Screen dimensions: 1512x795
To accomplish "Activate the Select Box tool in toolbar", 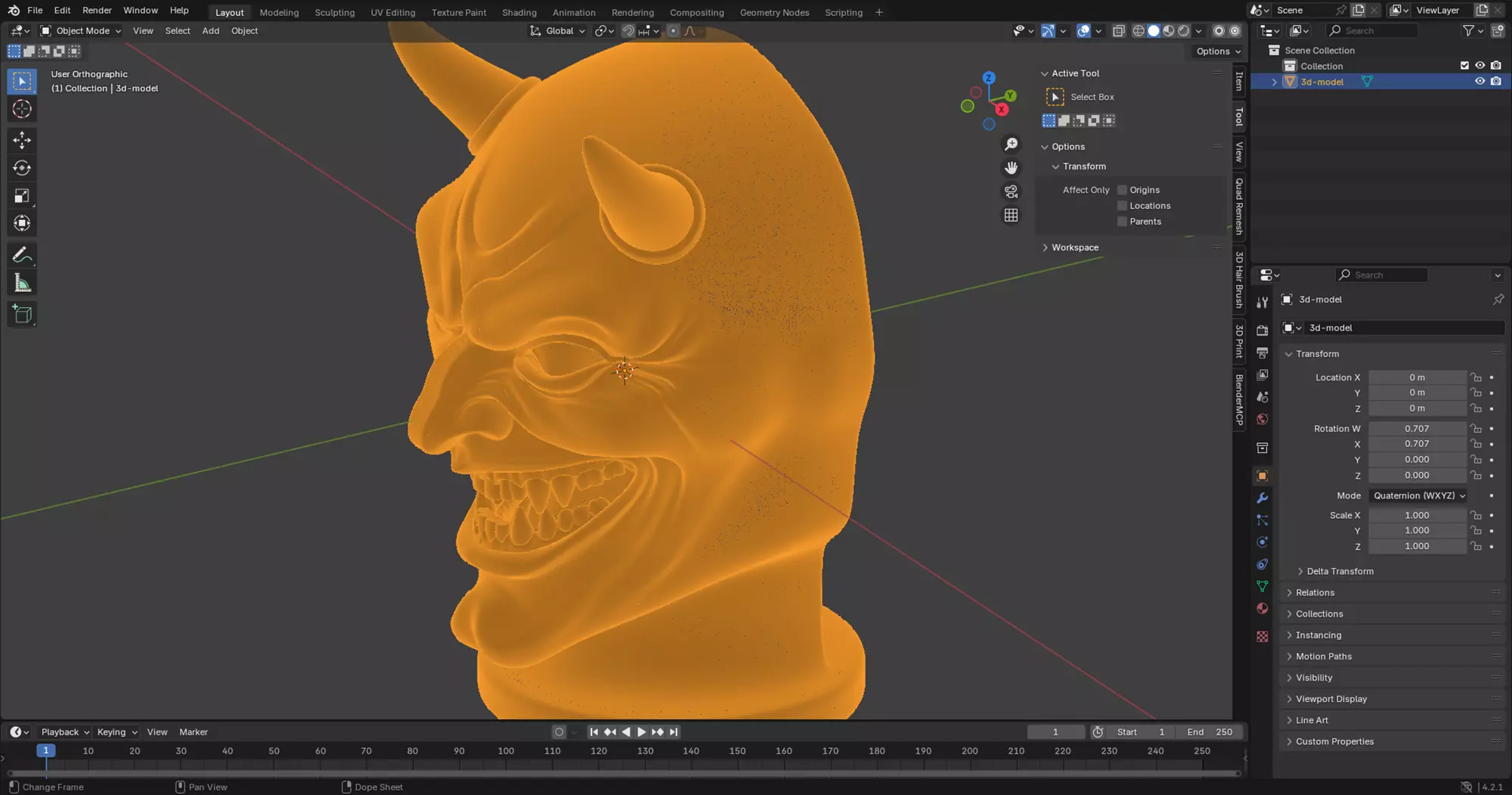I will [22, 81].
